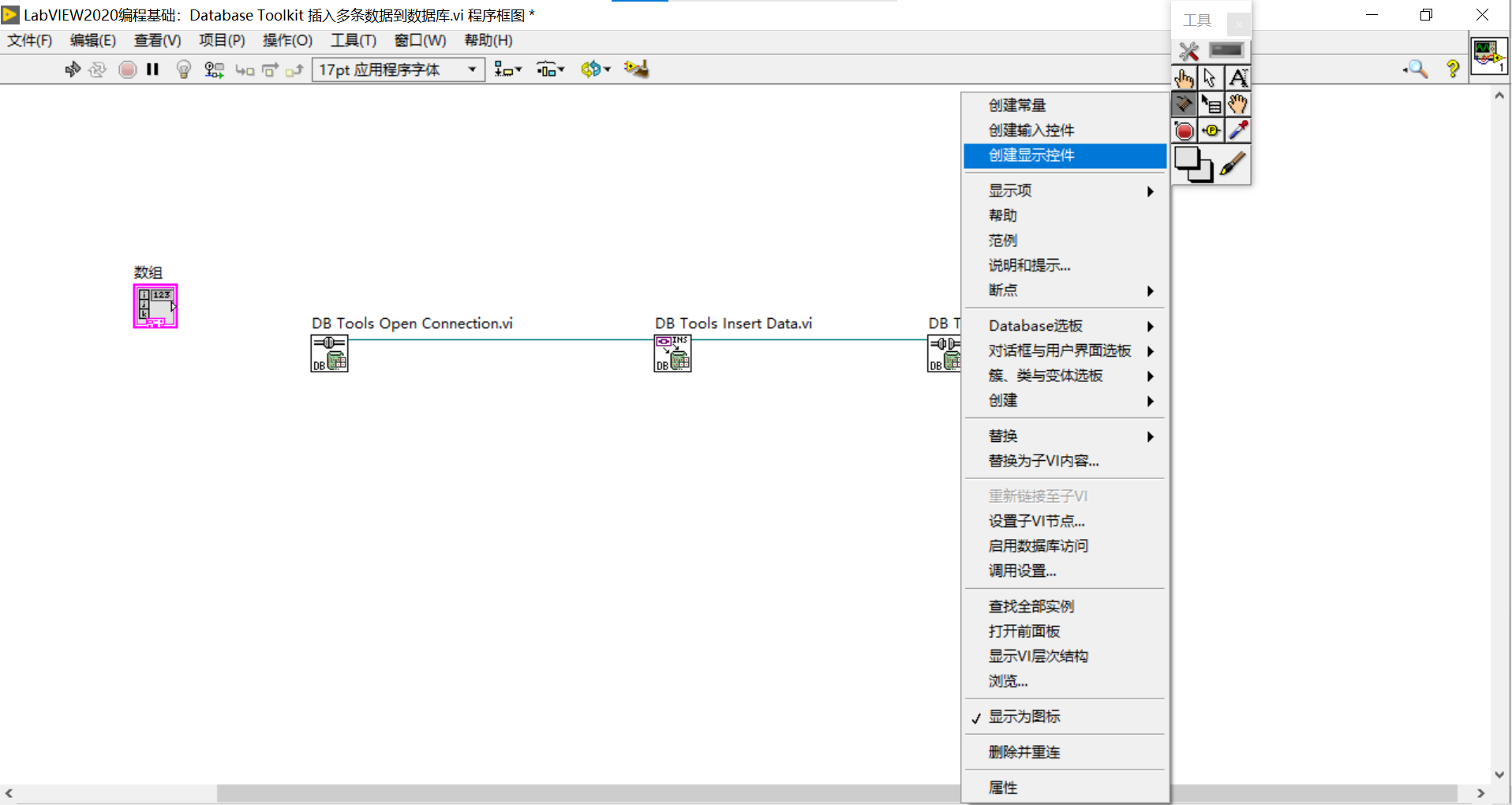The height and width of the screenshot is (805, 1512).
Task: Choose the Edit Text tool in the palette
Action: 1238,77
